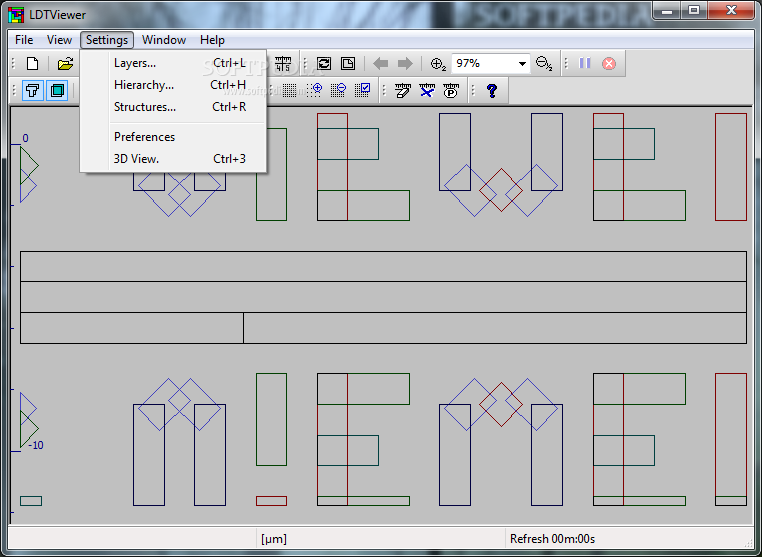The image size is (762, 557).
Task: Go back with the left arrow icon
Action: tap(381, 64)
